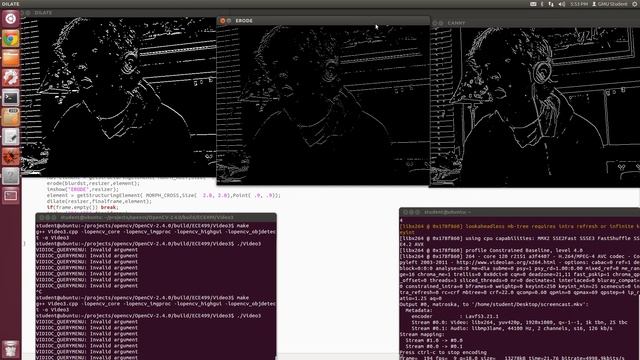Open the launcher icon with notification badge
The height and width of the screenshot is (360, 640).
[11, 118]
